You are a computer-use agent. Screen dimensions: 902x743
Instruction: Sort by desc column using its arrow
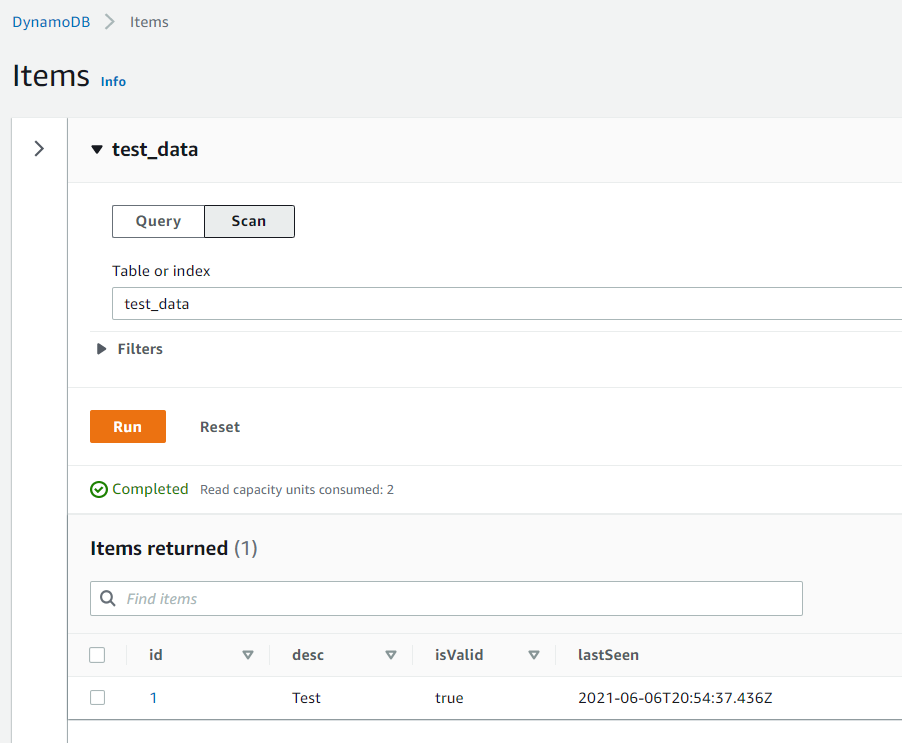click(x=391, y=655)
